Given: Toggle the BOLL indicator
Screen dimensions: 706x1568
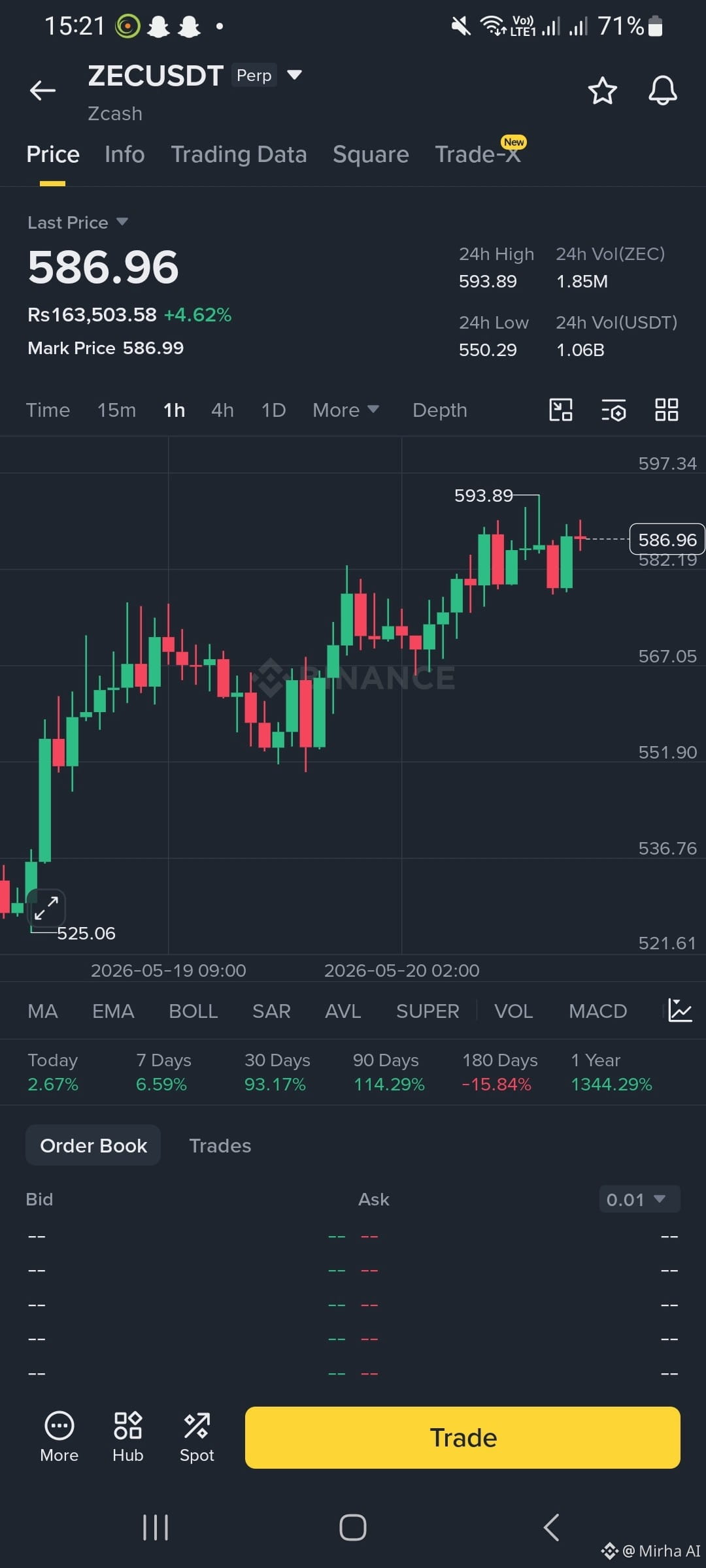Looking at the screenshot, I should click(193, 1011).
